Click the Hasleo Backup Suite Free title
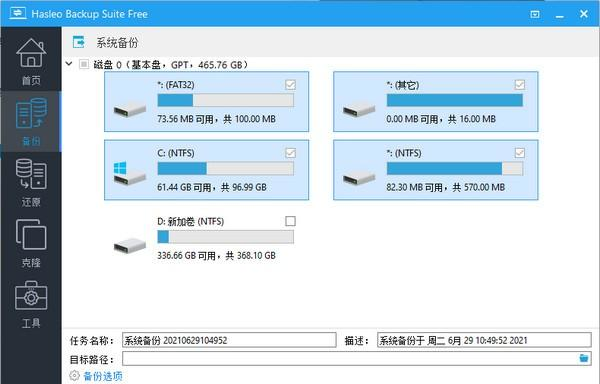This screenshot has width=600, height=384. click(x=90, y=14)
